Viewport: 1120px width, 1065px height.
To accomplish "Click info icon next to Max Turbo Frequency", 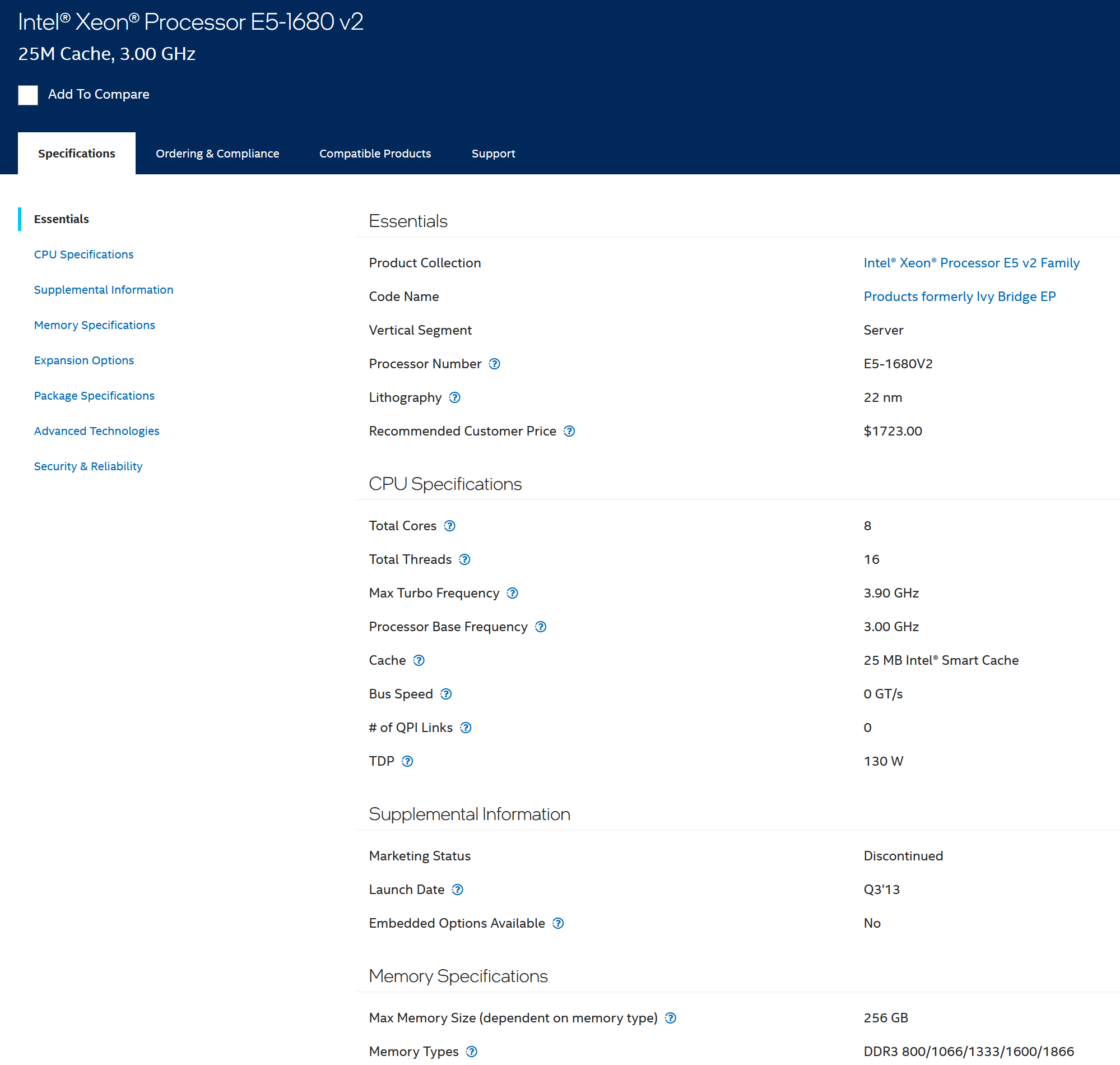I will 512,593.
